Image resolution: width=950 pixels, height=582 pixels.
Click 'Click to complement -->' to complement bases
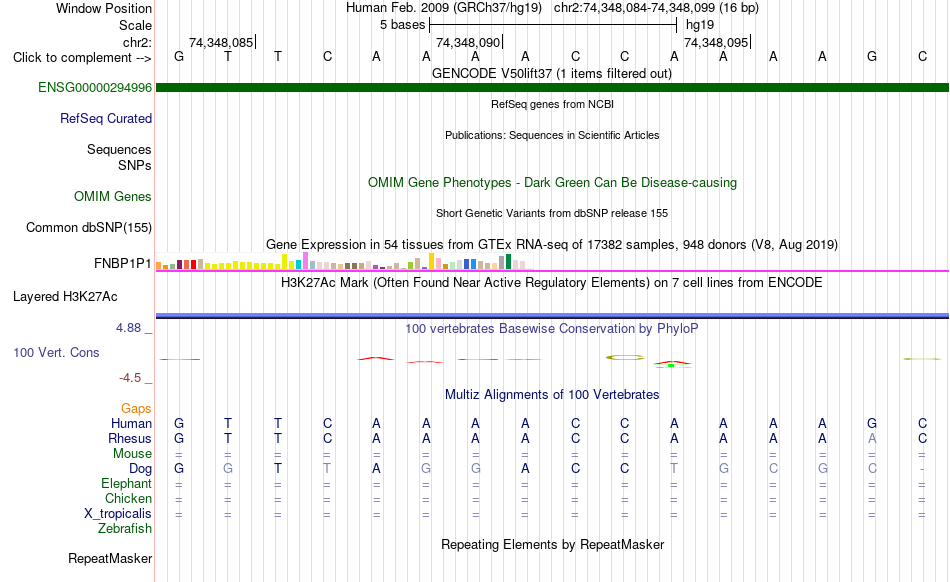82,58
